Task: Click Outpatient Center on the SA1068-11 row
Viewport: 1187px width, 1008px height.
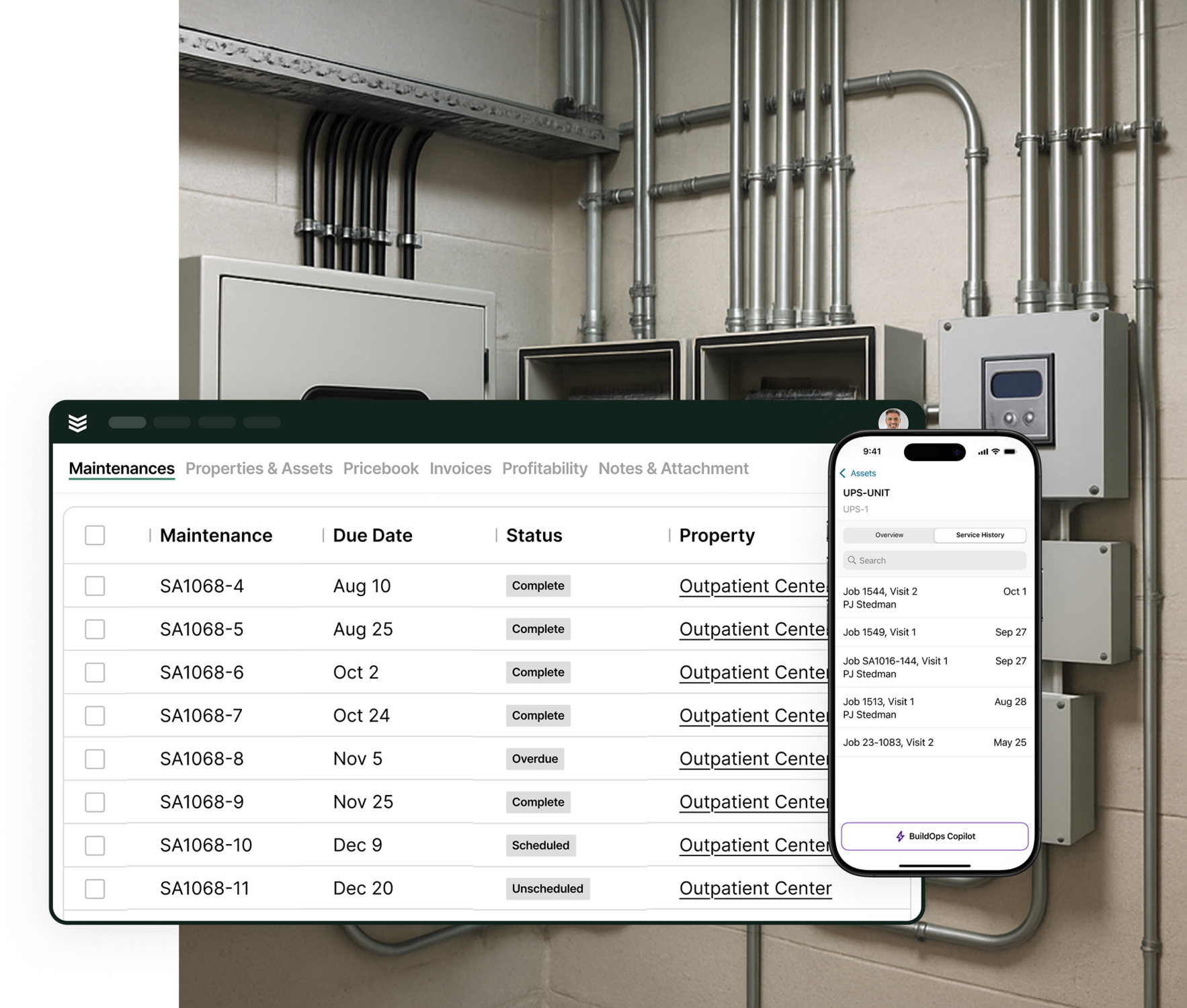Action: point(755,888)
